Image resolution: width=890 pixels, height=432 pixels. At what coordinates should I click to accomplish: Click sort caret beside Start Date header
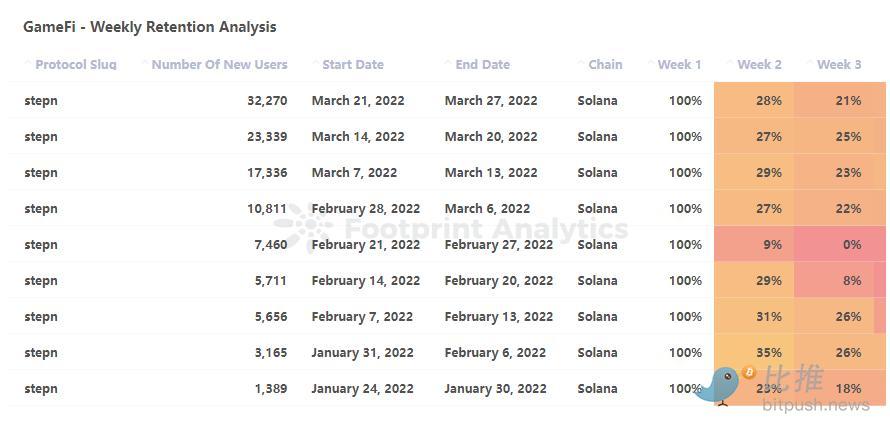click(314, 63)
